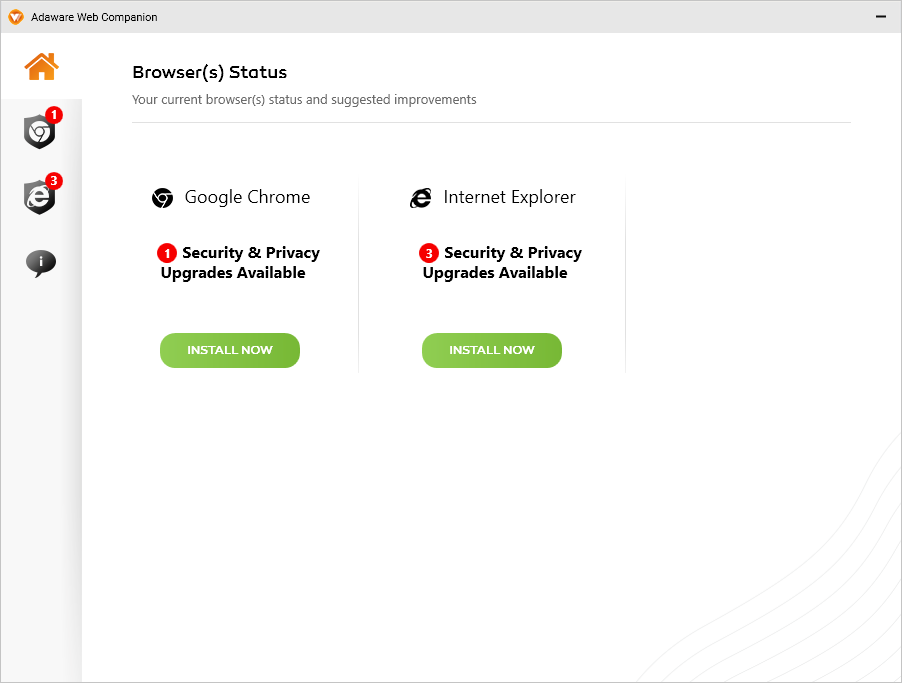The width and height of the screenshot is (902, 683).
Task: Click the Google Chrome logo icon
Action: (162, 198)
